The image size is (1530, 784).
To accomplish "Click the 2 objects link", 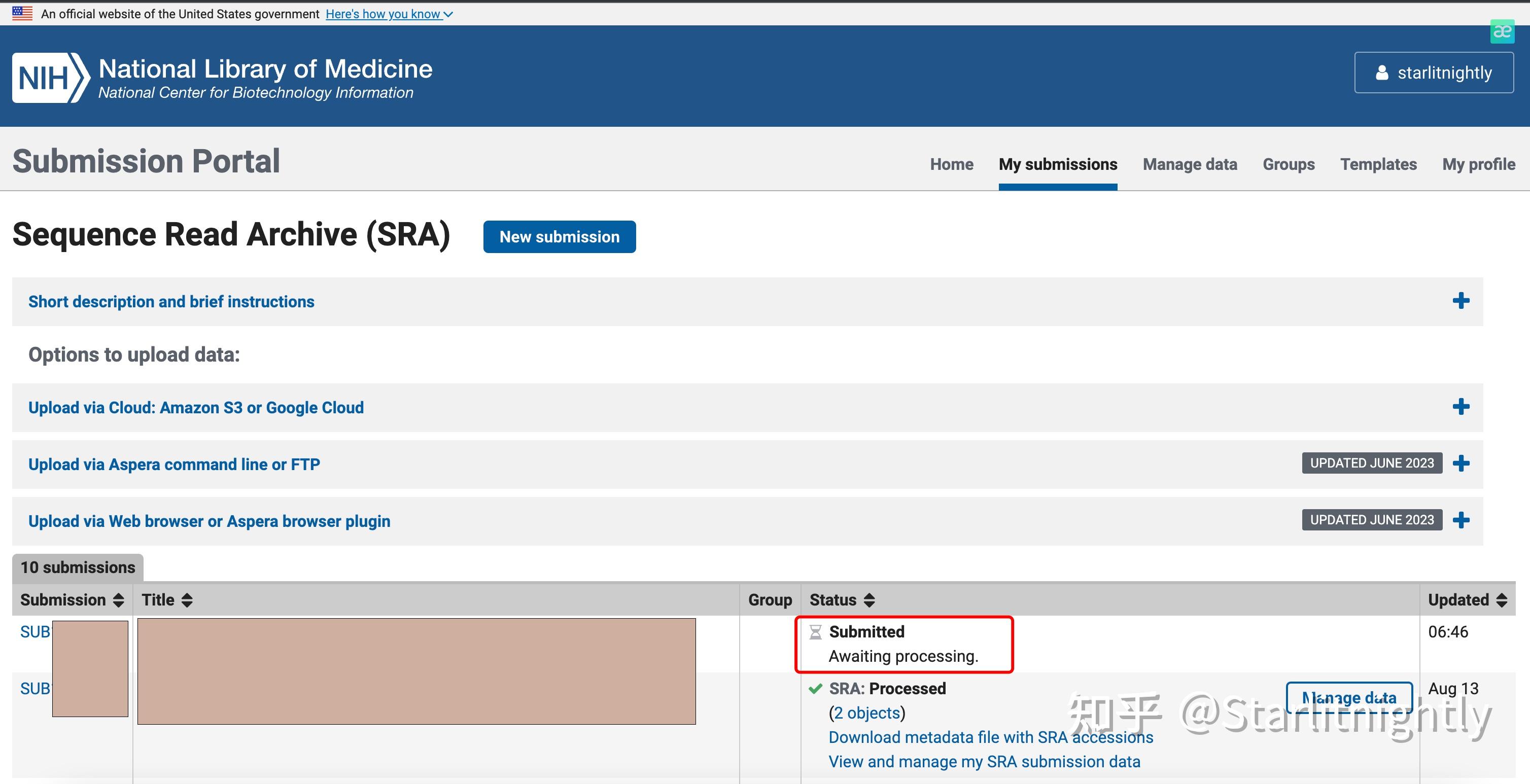I will pos(867,712).
